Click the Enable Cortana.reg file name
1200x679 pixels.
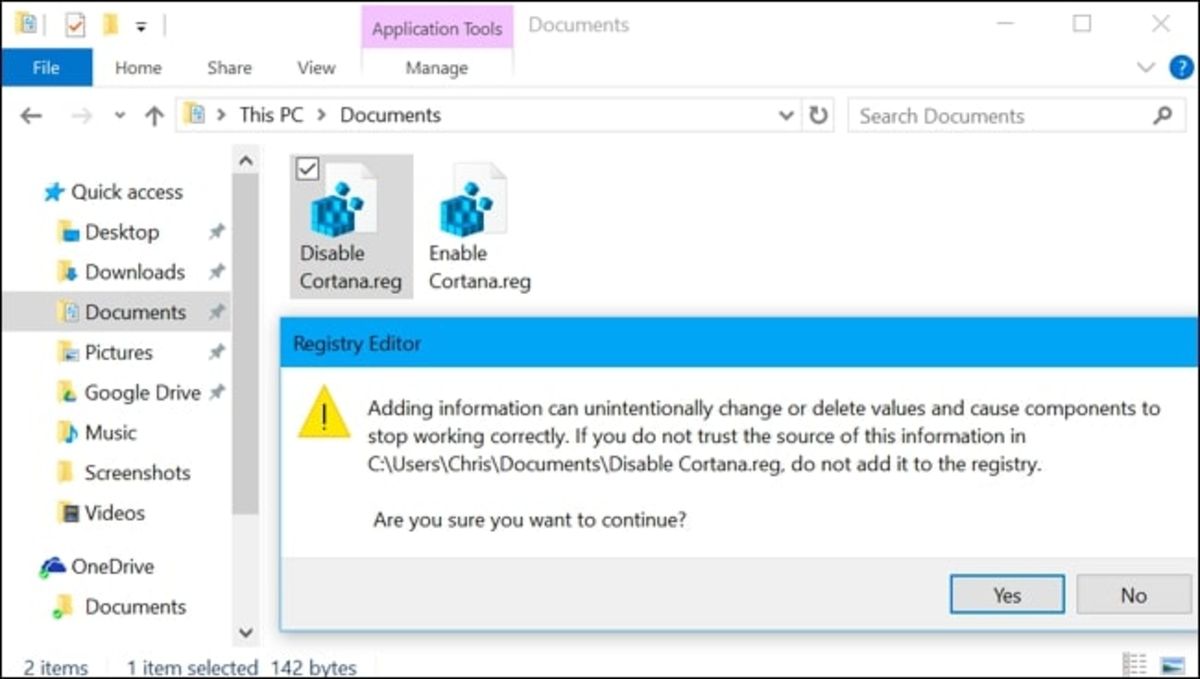[479, 267]
